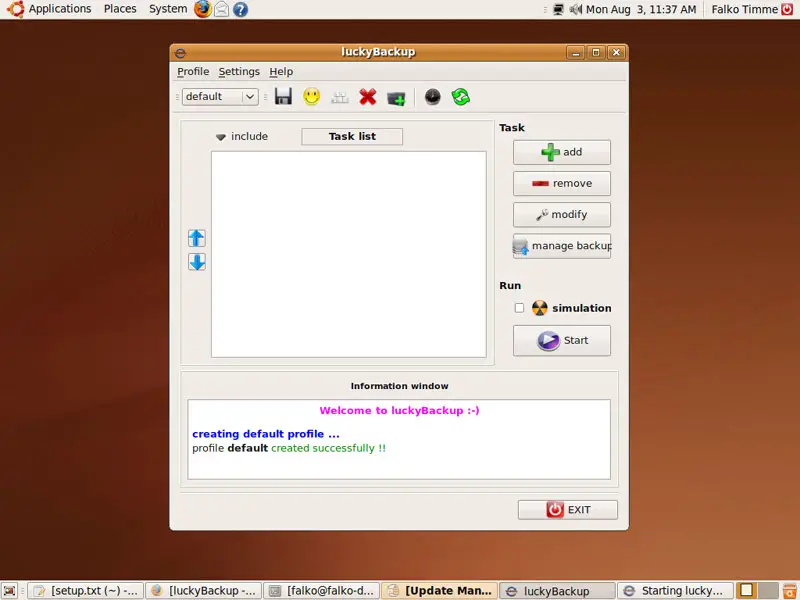Start the backup run
This screenshot has width=800, height=600.
[x=562, y=340]
